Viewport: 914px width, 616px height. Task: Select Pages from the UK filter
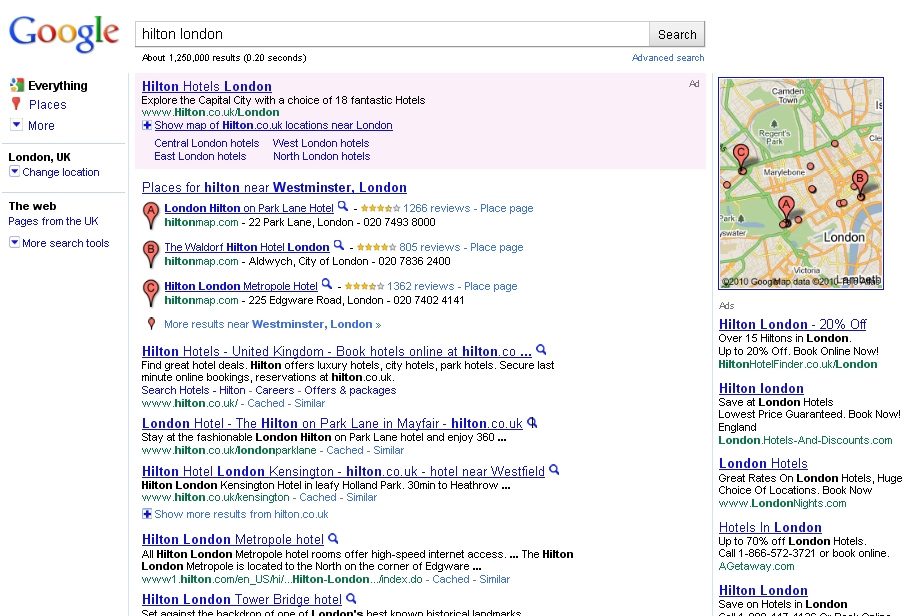(x=53, y=221)
